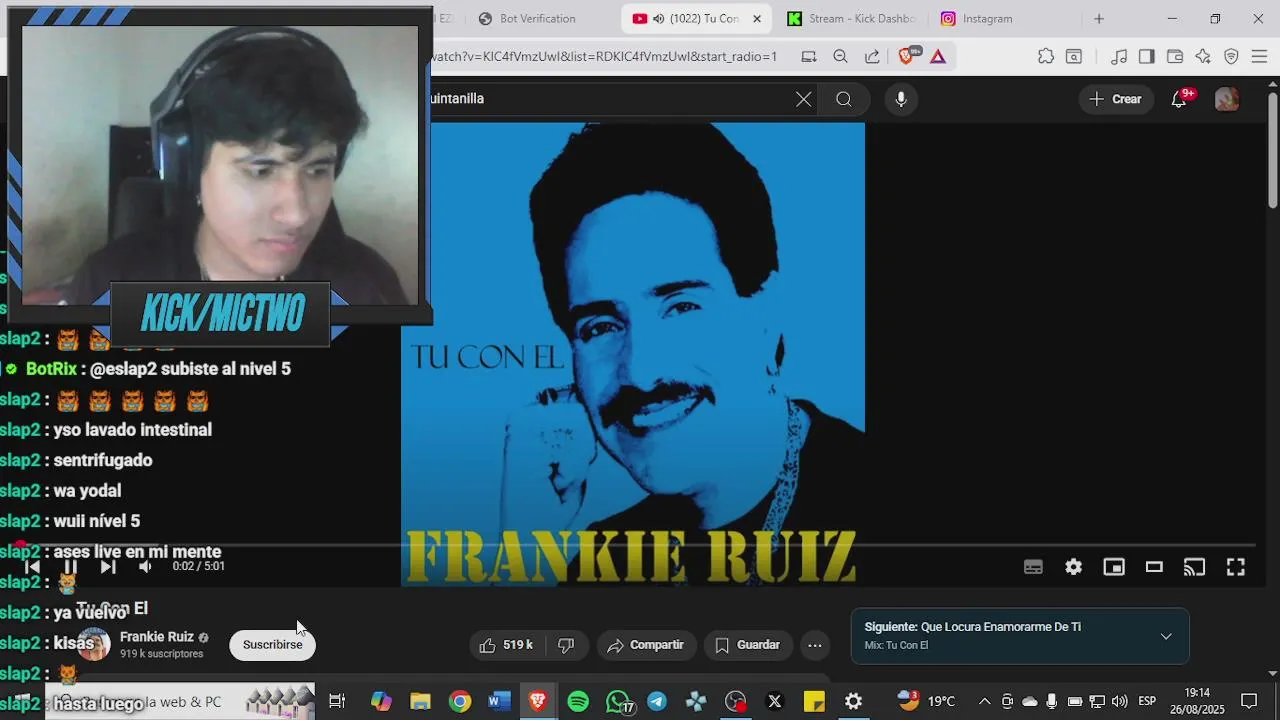Open the YouTube account avatar menu
1280x720 pixels.
1227,99
